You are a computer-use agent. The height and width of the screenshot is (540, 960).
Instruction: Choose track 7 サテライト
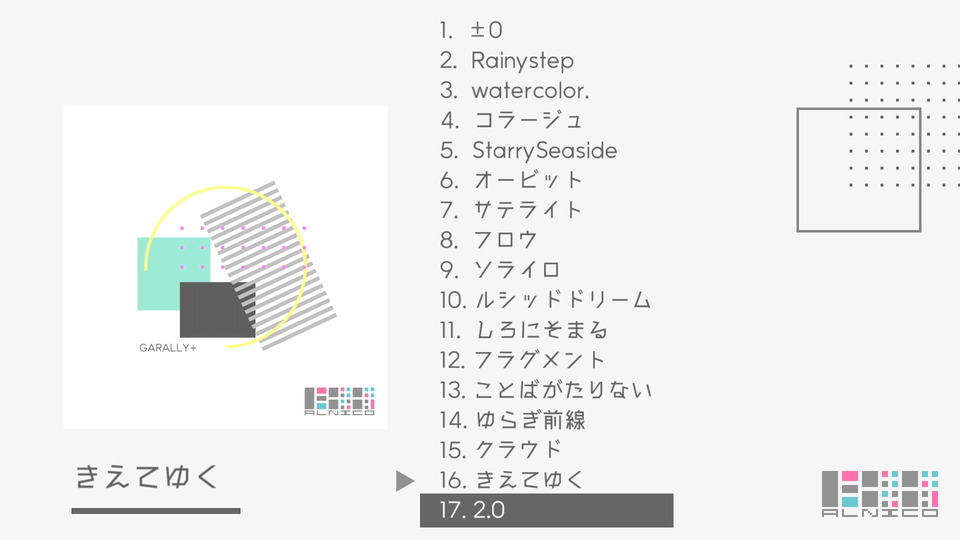pos(511,210)
